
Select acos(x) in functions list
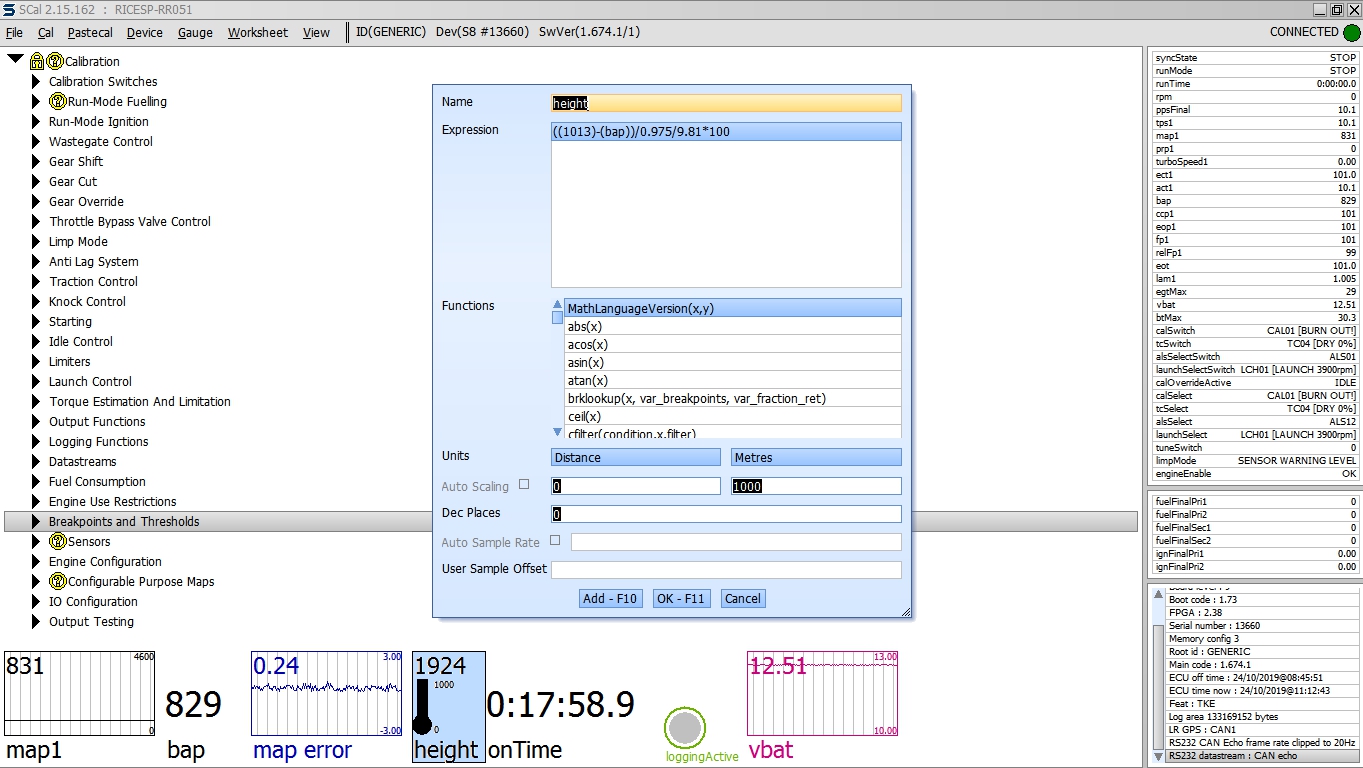[x=733, y=344]
